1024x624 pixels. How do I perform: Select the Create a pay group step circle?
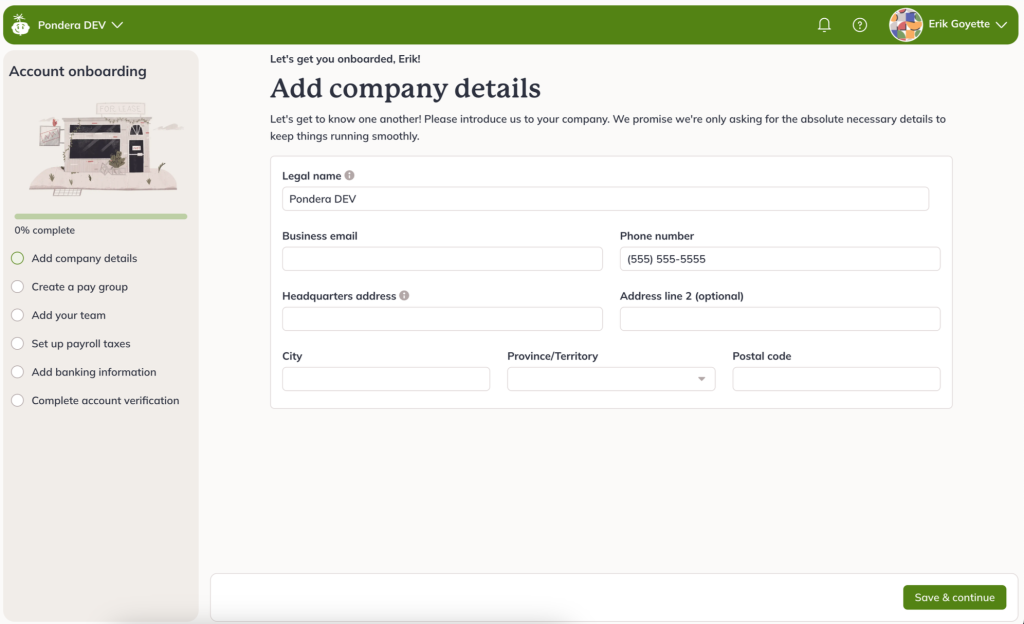click(17, 287)
